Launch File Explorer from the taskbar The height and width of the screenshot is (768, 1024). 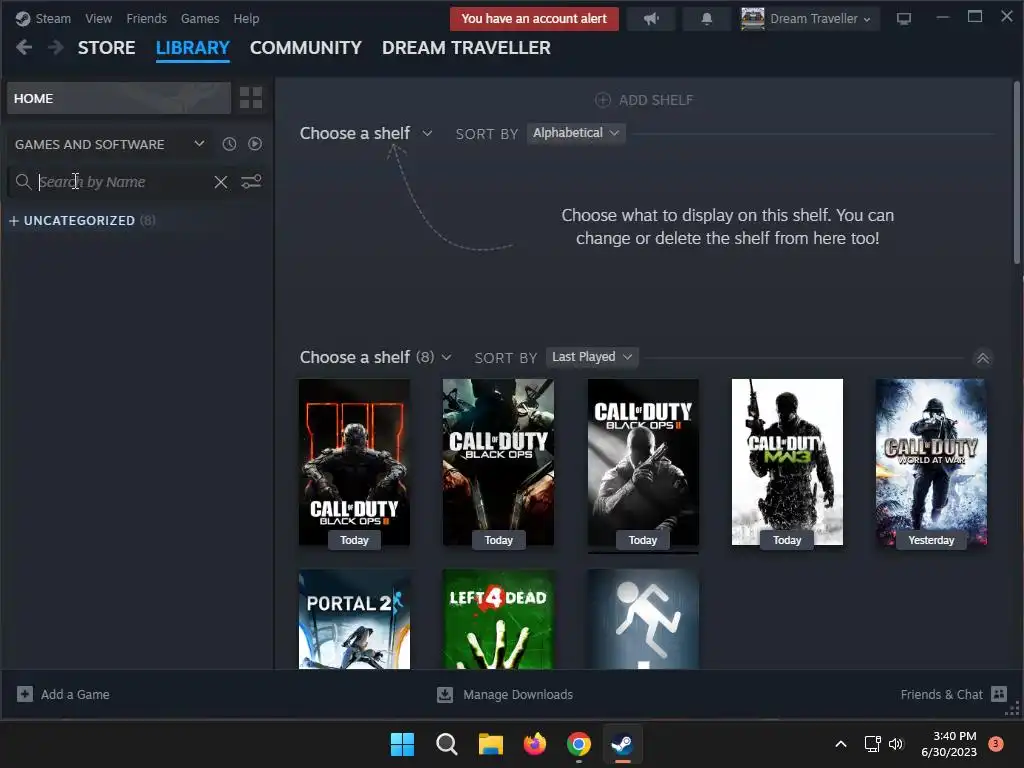pyautogui.click(x=490, y=744)
